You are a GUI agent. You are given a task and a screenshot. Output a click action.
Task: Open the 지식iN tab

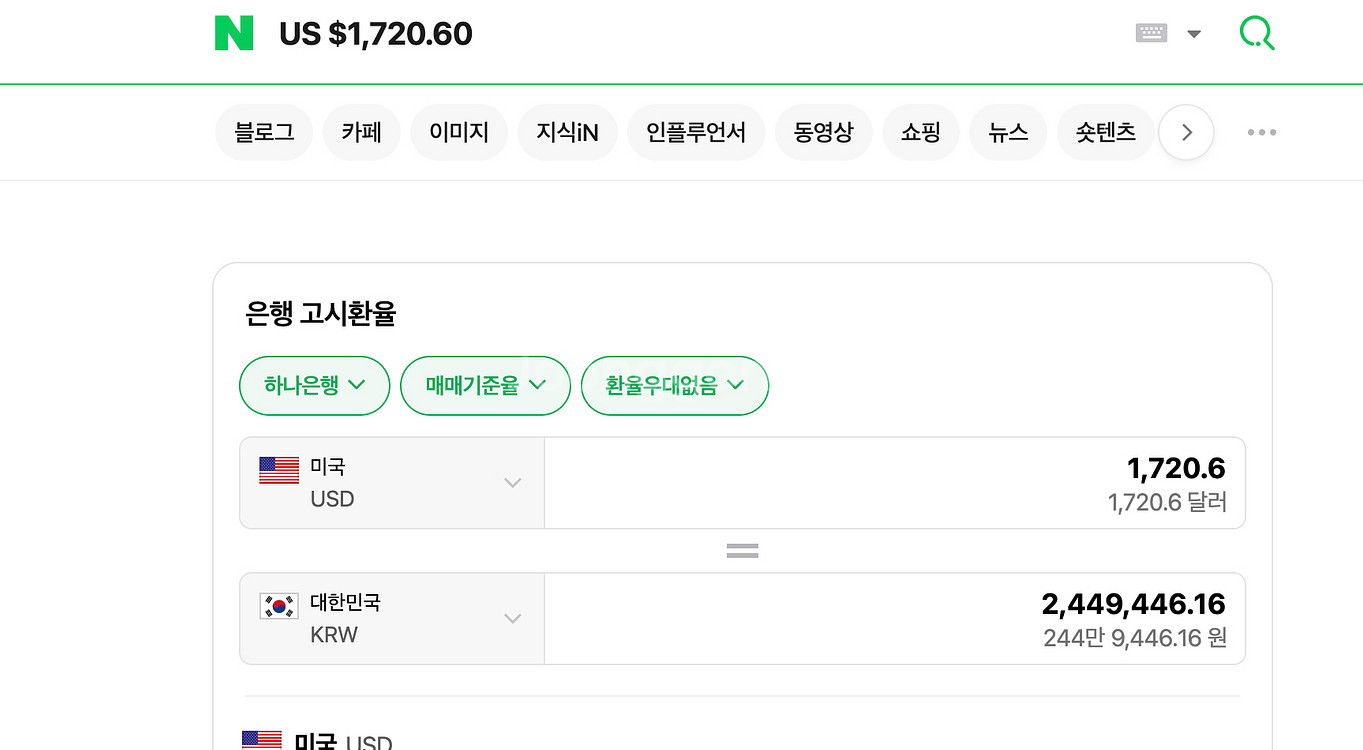click(x=567, y=132)
